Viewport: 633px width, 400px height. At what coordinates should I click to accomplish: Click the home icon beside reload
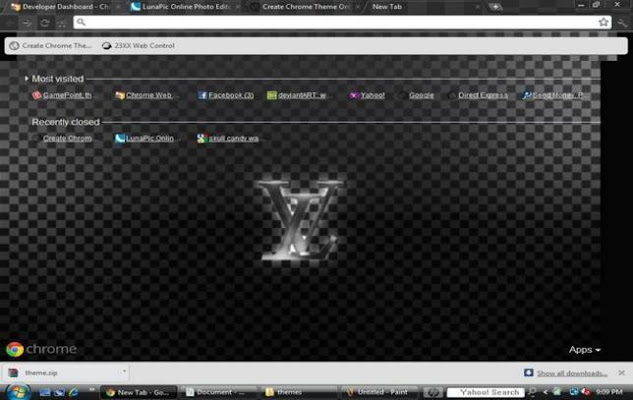click(61, 23)
